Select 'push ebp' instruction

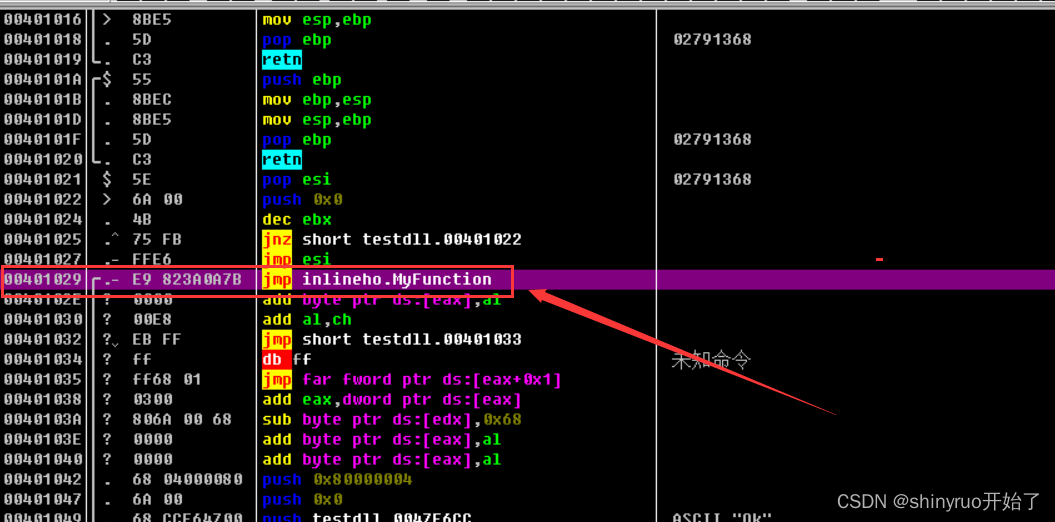click(x=302, y=80)
